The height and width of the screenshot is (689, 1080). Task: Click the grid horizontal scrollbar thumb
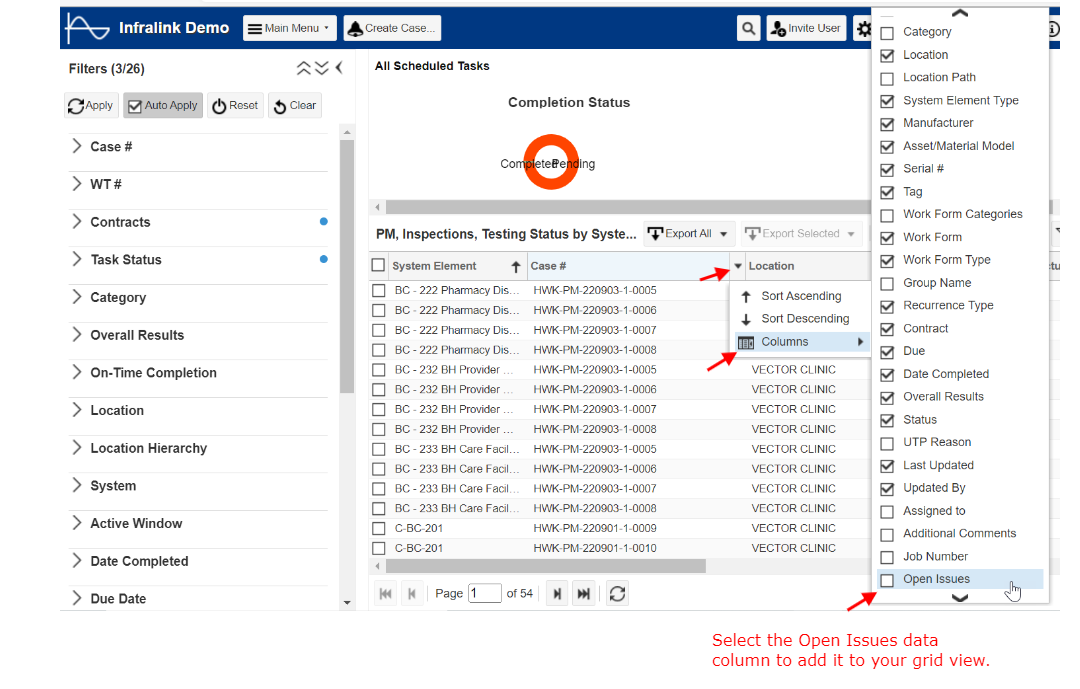pyautogui.click(x=546, y=566)
